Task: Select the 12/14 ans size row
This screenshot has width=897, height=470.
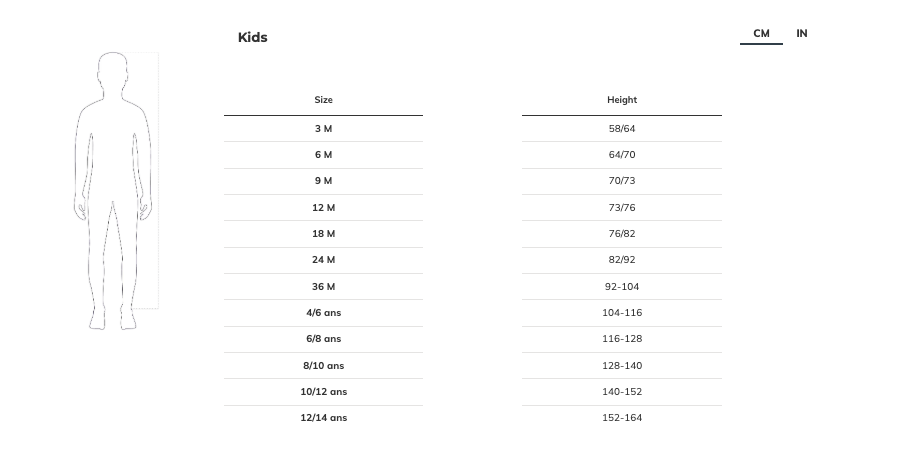Action: point(323,418)
